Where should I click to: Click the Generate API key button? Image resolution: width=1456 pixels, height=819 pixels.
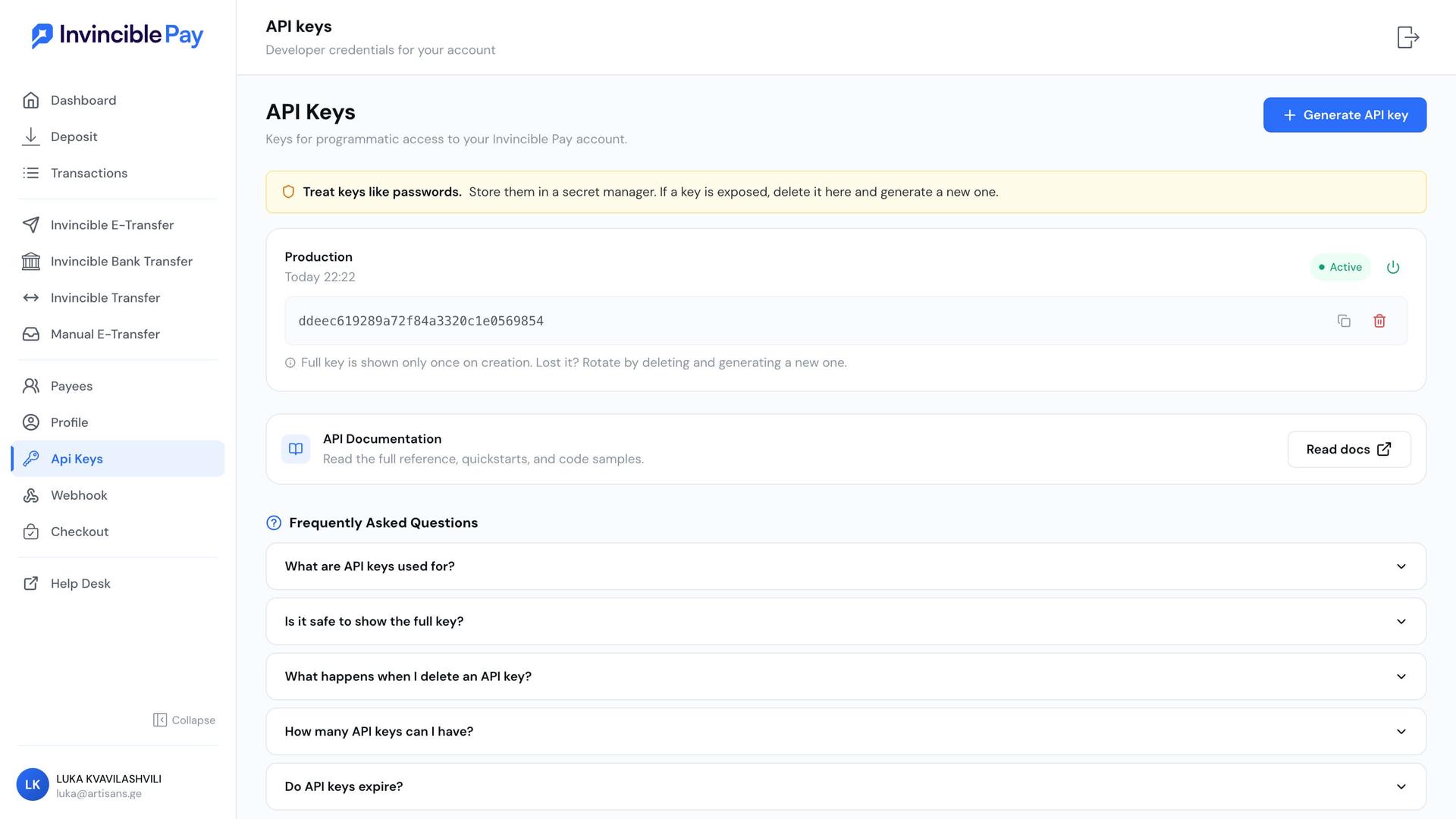tap(1345, 115)
